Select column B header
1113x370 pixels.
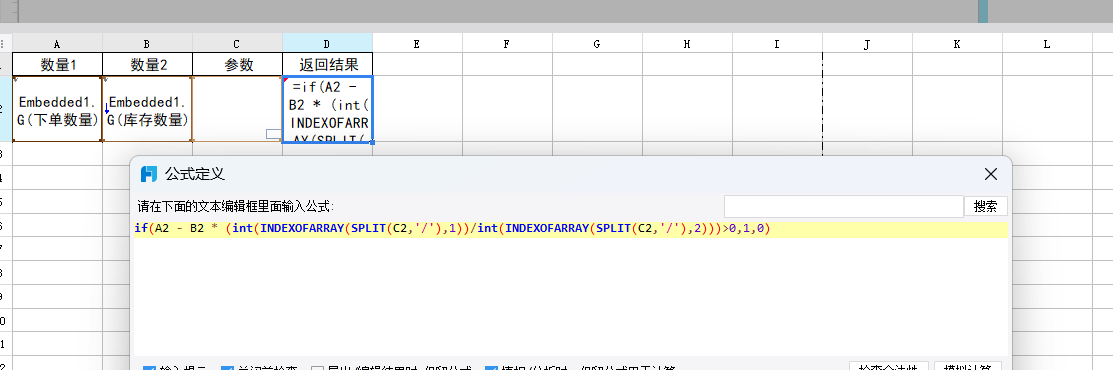147,43
